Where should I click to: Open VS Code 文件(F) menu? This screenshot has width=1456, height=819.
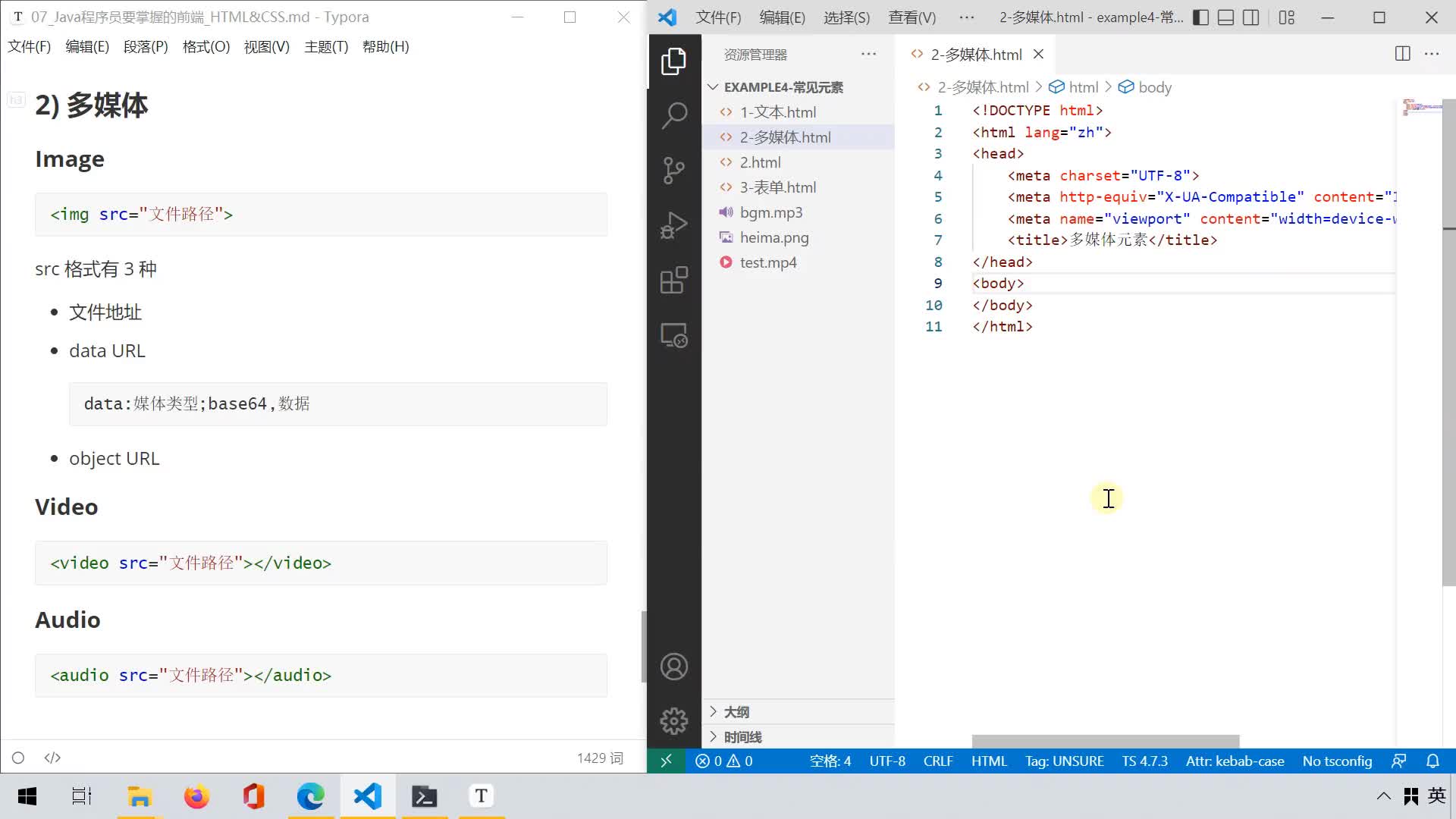pyautogui.click(x=718, y=17)
